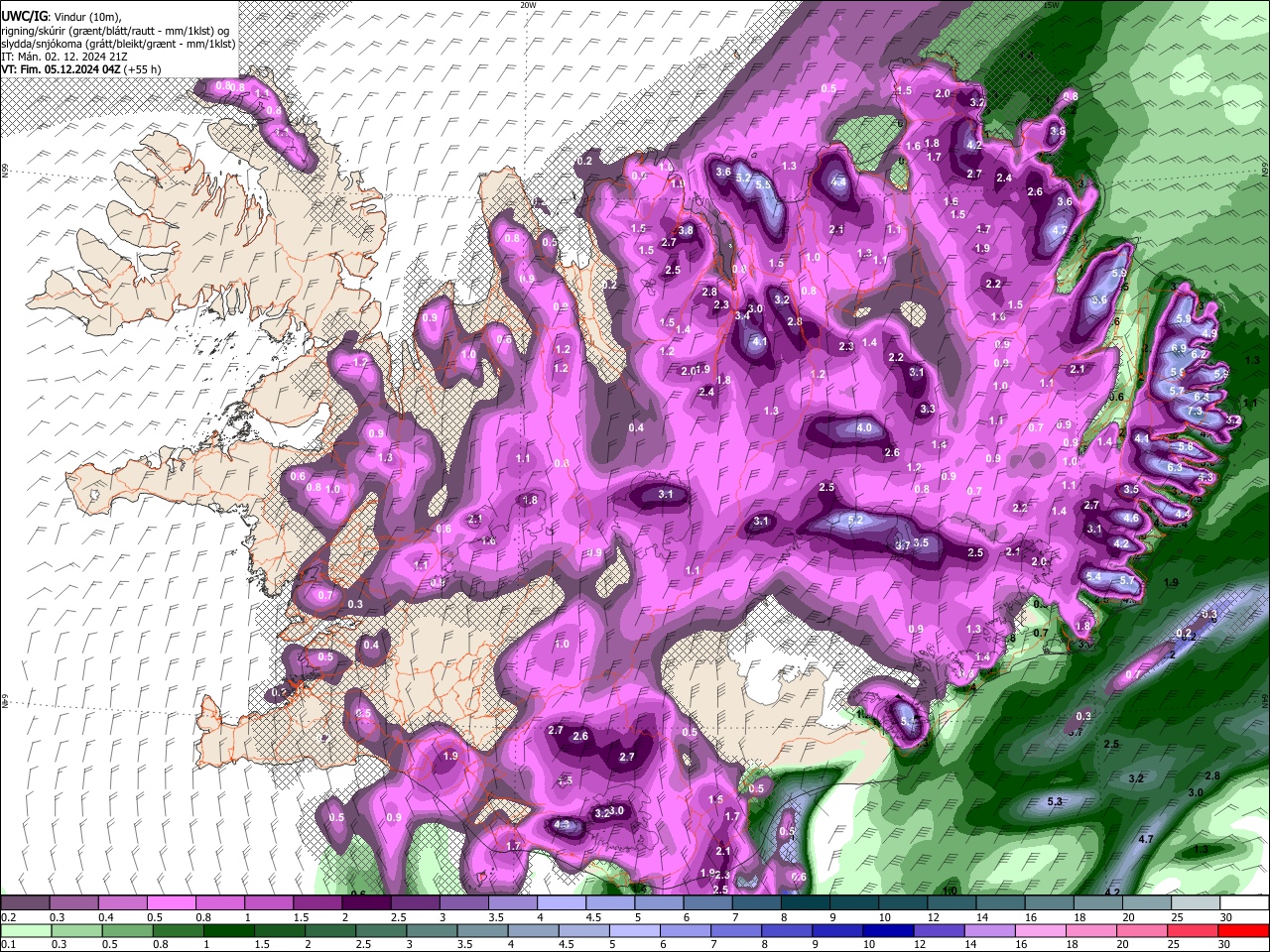Image resolution: width=1270 pixels, height=952 pixels.
Task: Click the light blue 5 swatch in lower legend
Action: click(634, 930)
